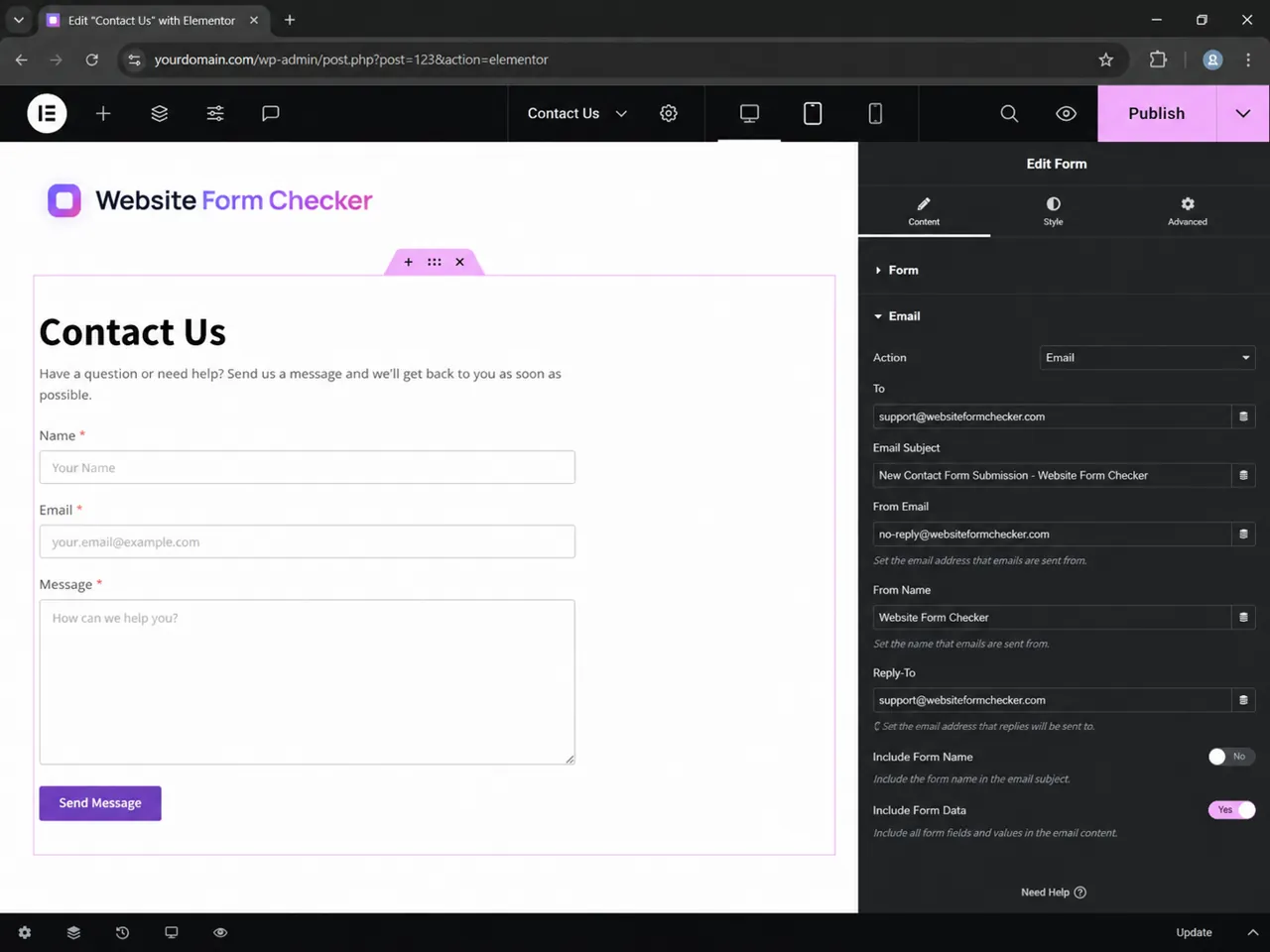This screenshot has height=952, width=1270.
Task: Bookmark page with star icon
Action: coord(1105,59)
